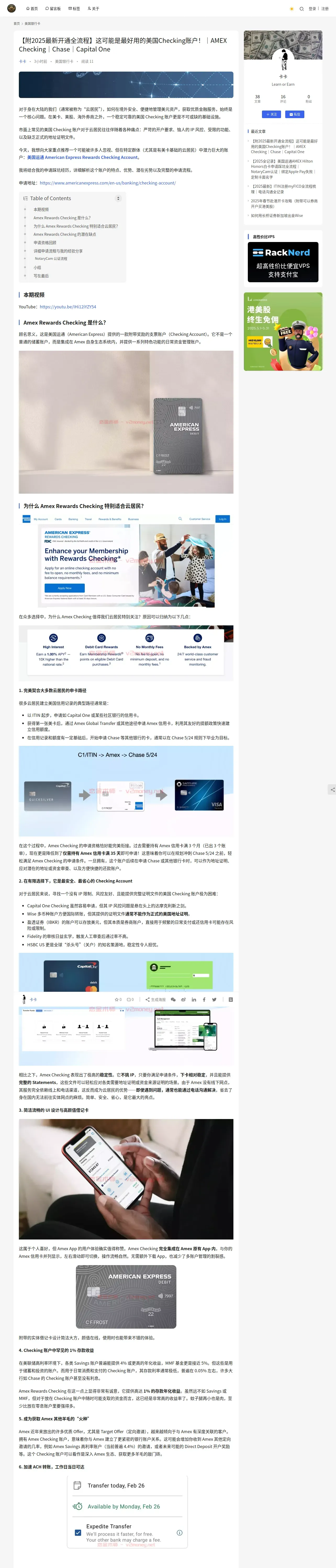Viewport: 336px width, 1568px height.
Task: Click 生成海报 share poster button
Action: [155, 1000]
